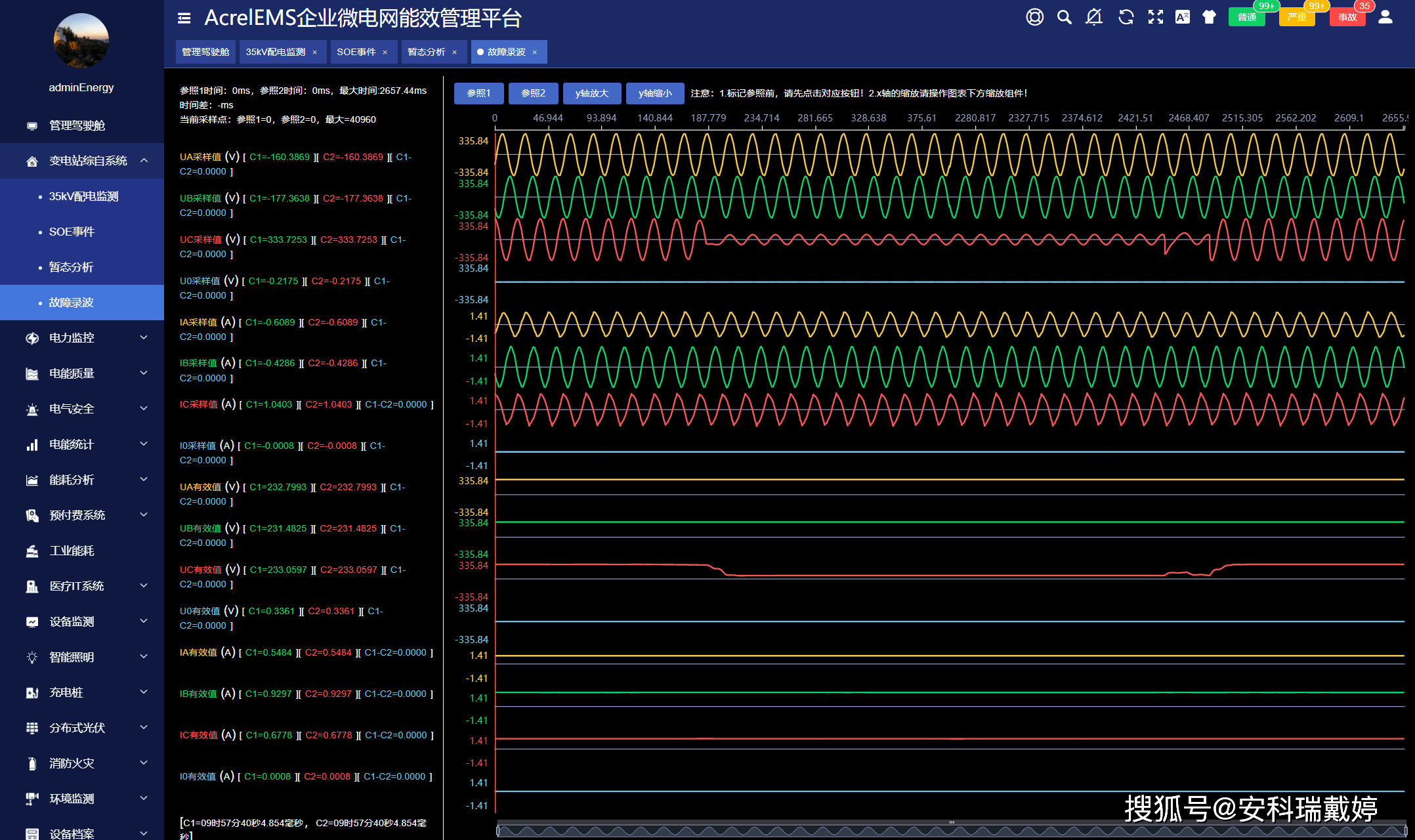Expand 分布式光伏 menu chevron

144,728
